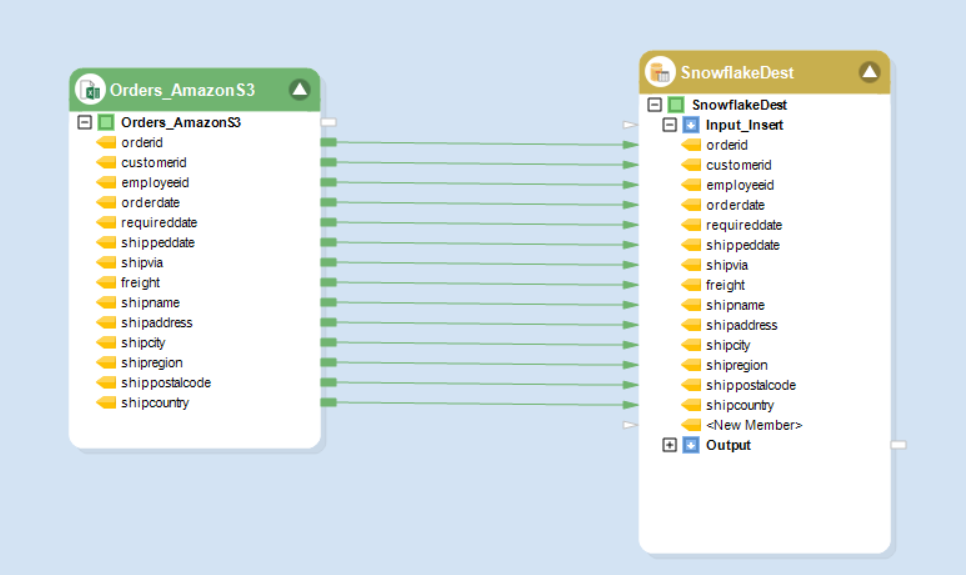The image size is (966, 575).
Task: Click the output port of the customerid source field
Action: (x=328, y=163)
